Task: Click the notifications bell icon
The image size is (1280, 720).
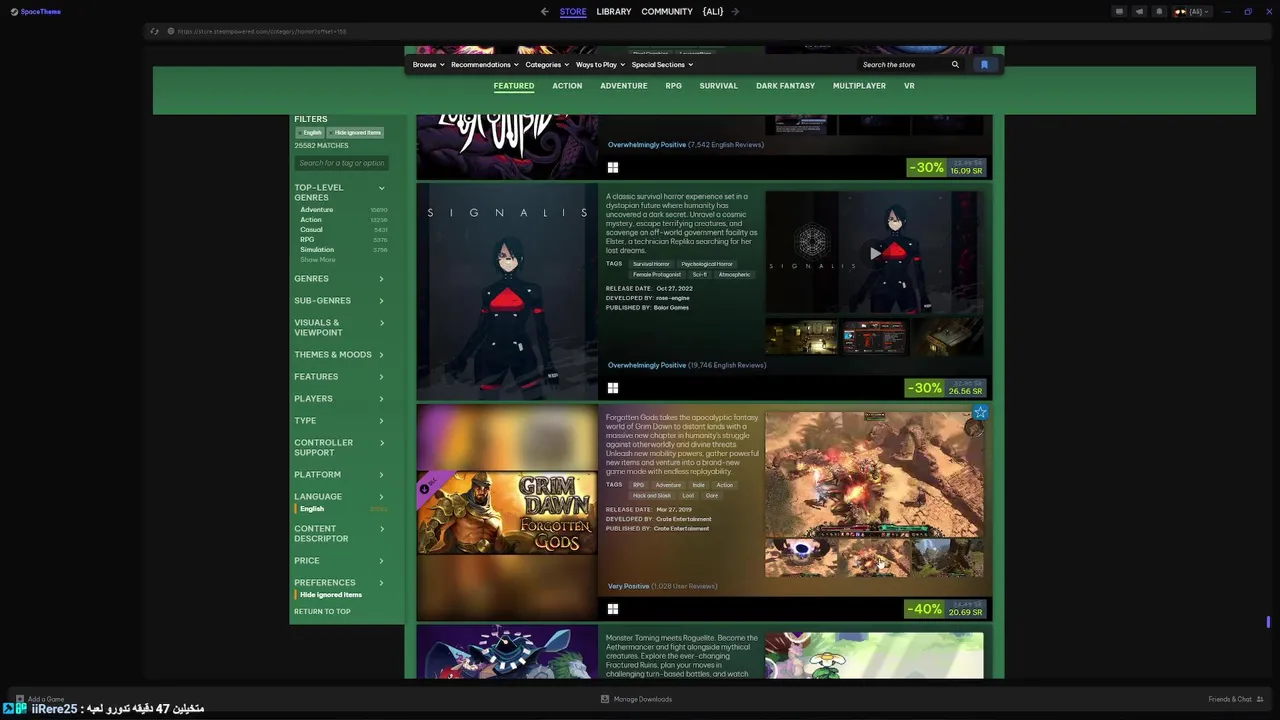Action: coord(1158,12)
